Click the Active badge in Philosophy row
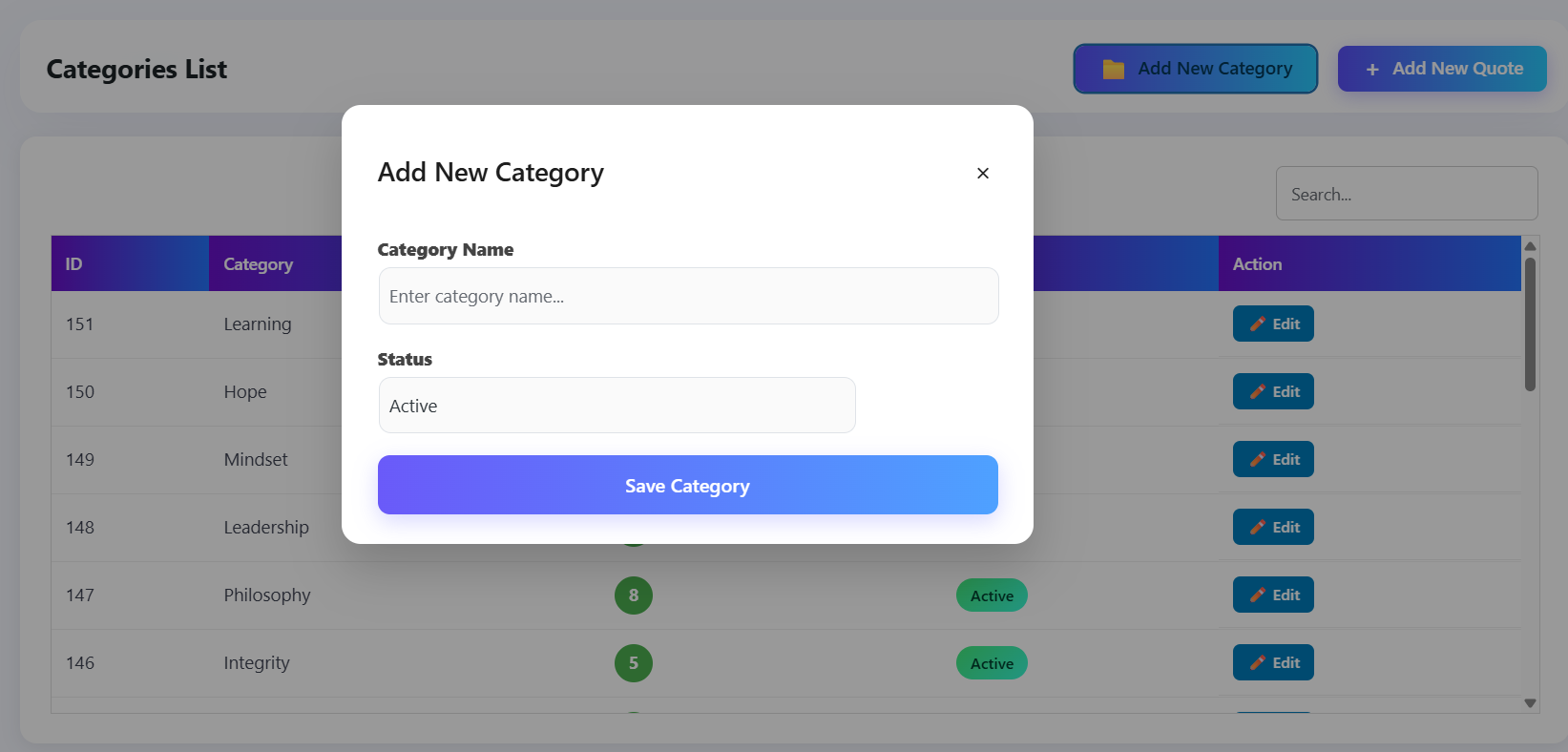Image resolution: width=1568 pixels, height=752 pixels. [x=992, y=595]
